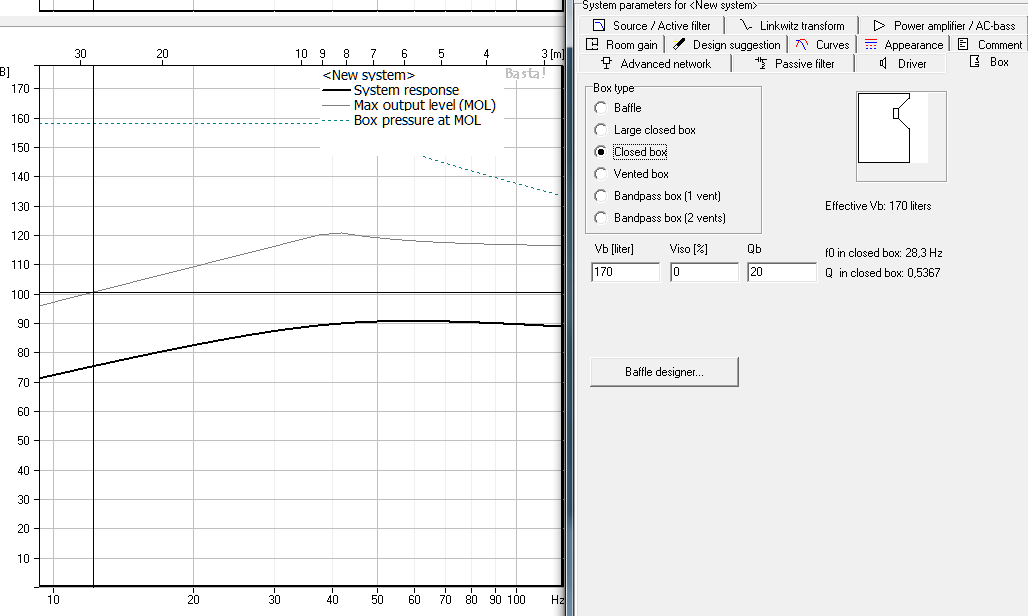Choose the Vented box type
The width and height of the screenshot is (1028, 616).
(x=601, y=174)
